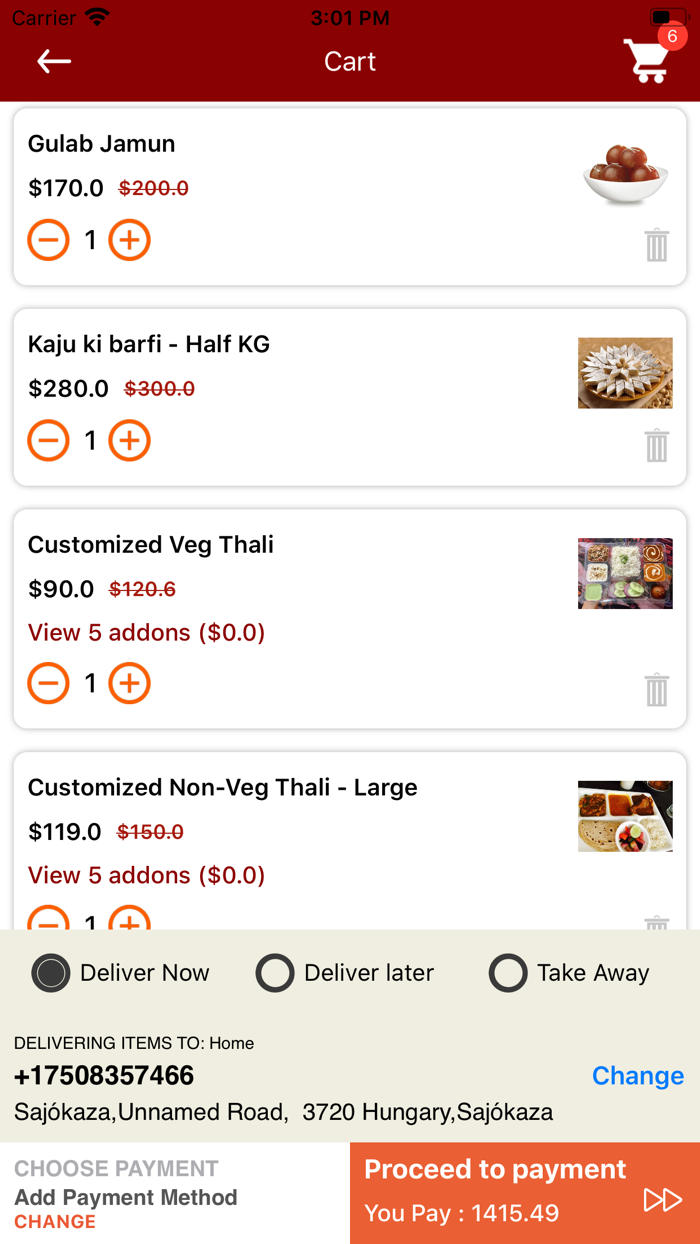Image resolution: width=700 pixels, height=1244 pixels.
Task: Select the Deliver Now option
Action: click(50, 973)
